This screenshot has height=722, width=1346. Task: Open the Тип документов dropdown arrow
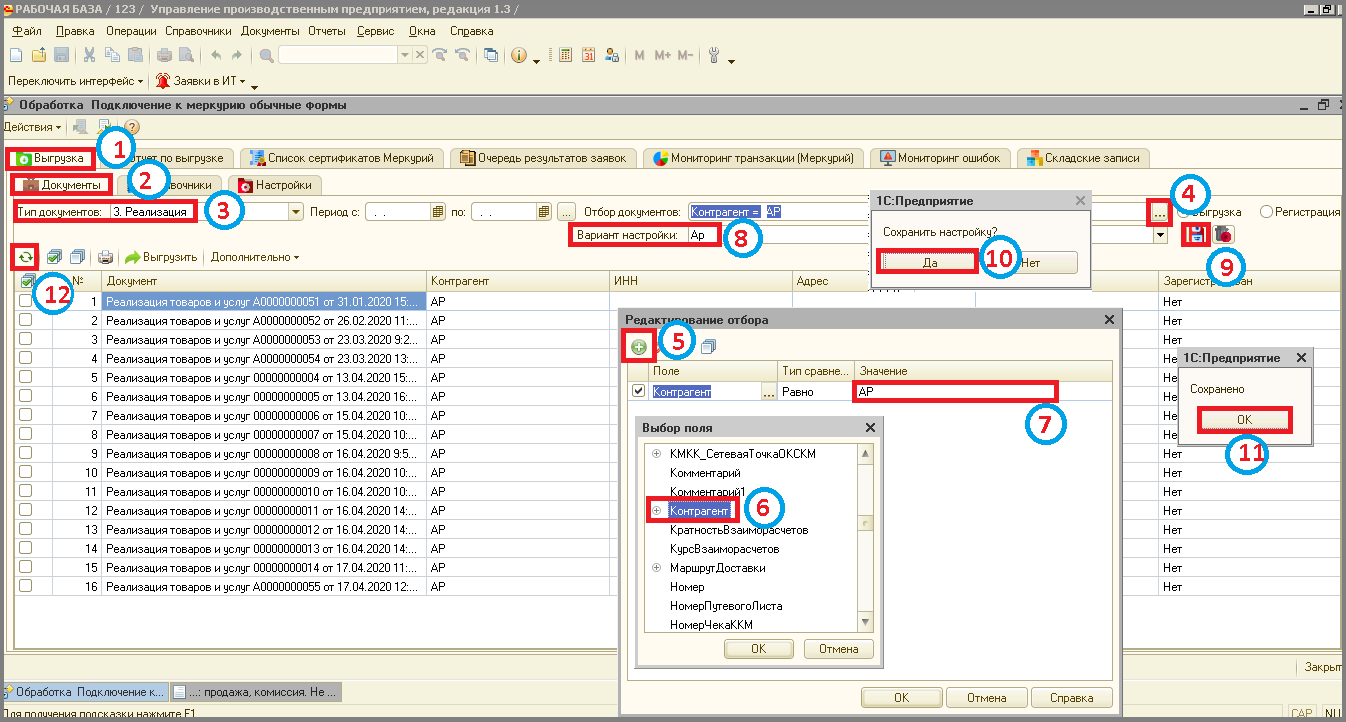(295, 212)
